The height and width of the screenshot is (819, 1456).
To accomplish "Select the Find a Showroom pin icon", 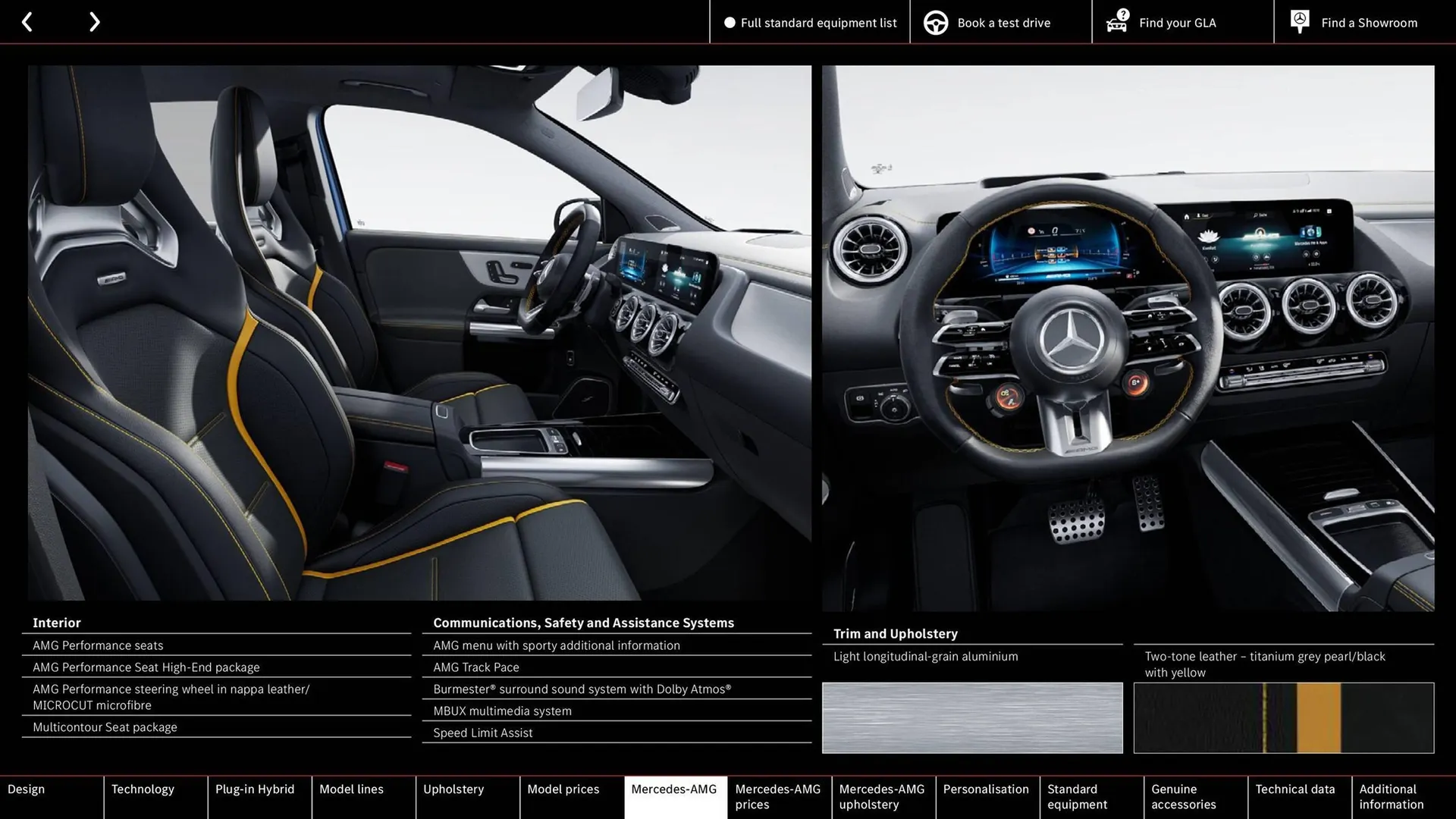I will [x=1299, y=21].
